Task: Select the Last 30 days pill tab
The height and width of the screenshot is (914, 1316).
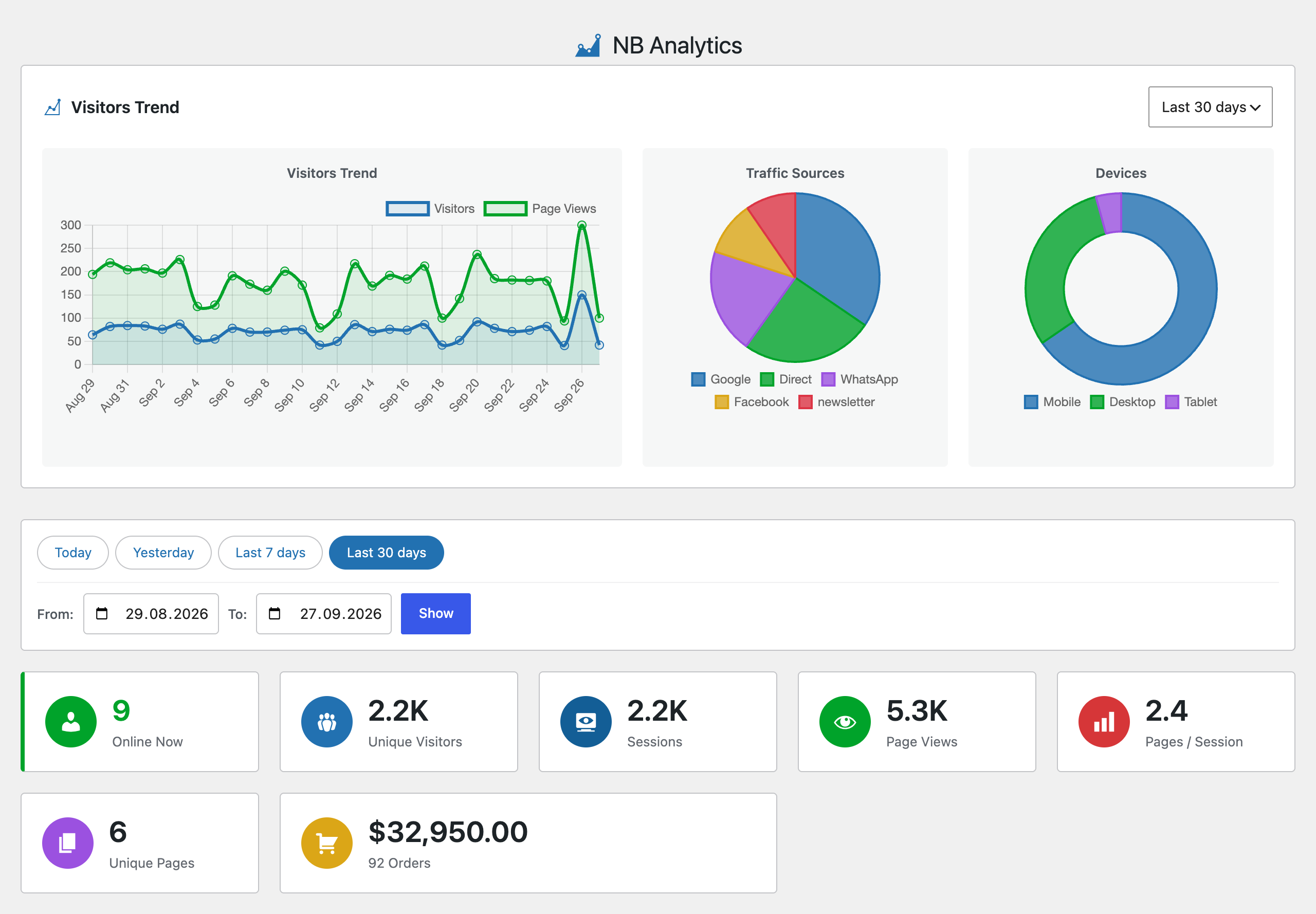Action: coord(387,553)
